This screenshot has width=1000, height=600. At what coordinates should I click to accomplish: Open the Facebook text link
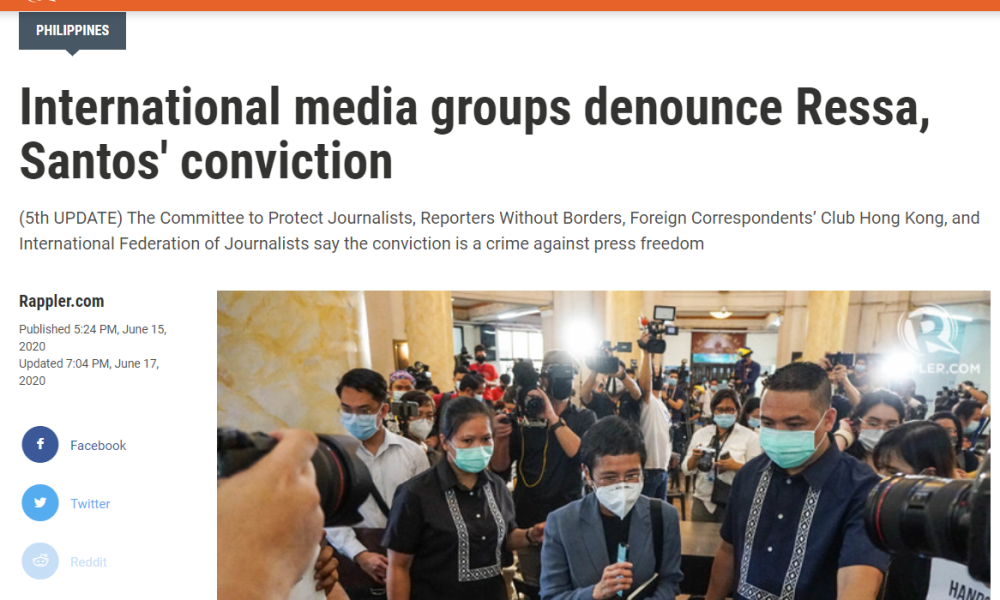(98, 445)
